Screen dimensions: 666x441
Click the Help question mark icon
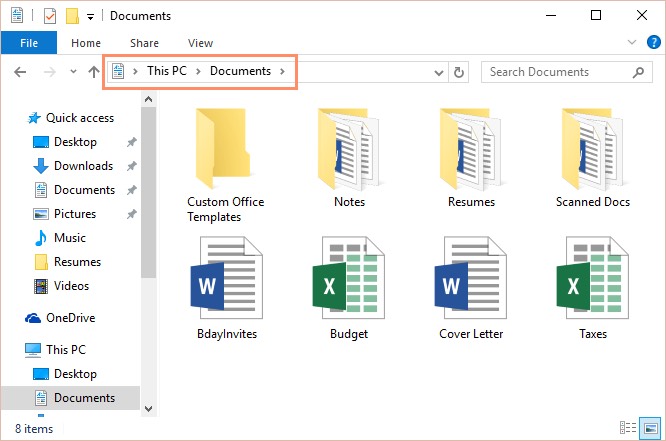tap(651, 43)
